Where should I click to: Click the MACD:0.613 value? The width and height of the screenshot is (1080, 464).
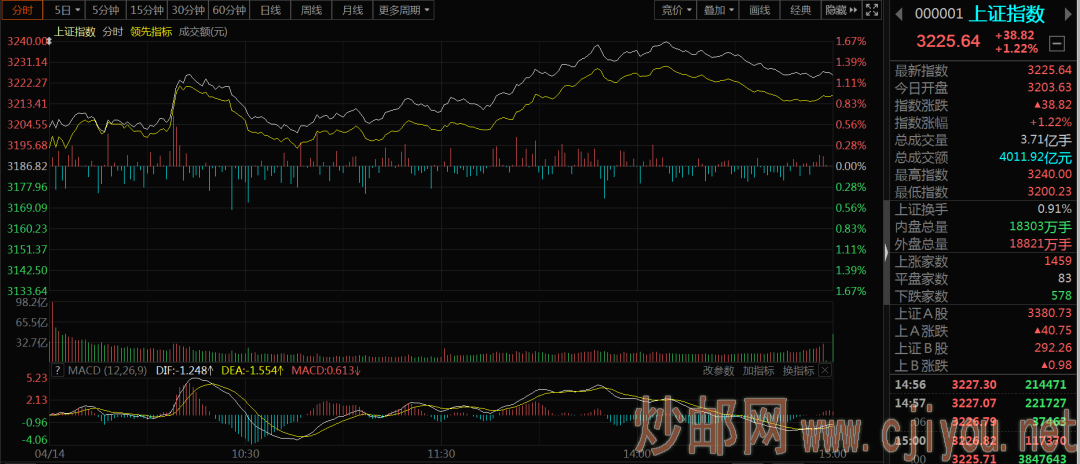(328, 370)
